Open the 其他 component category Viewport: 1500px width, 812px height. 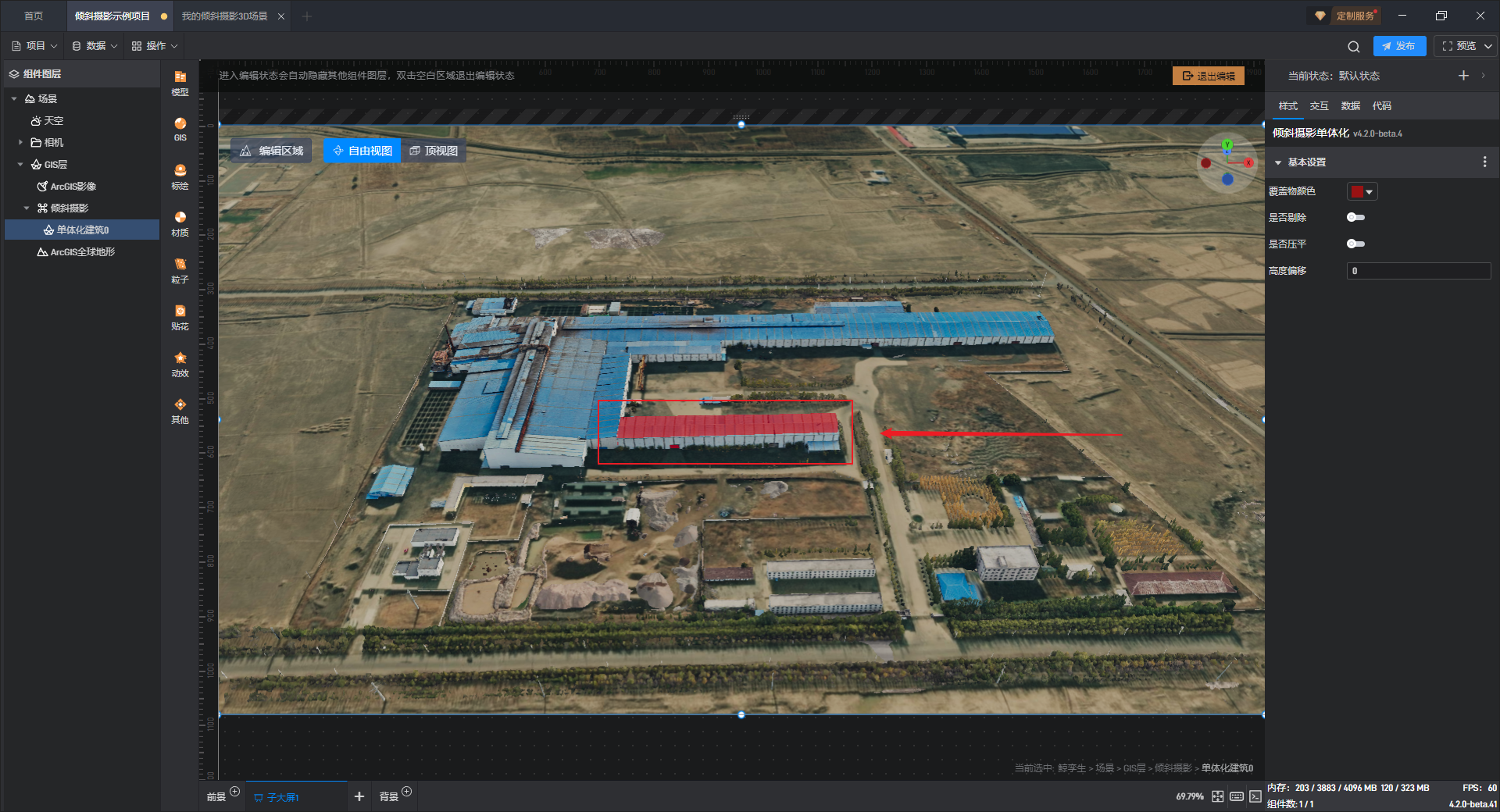pyautogui.click(x=180, y=411)
